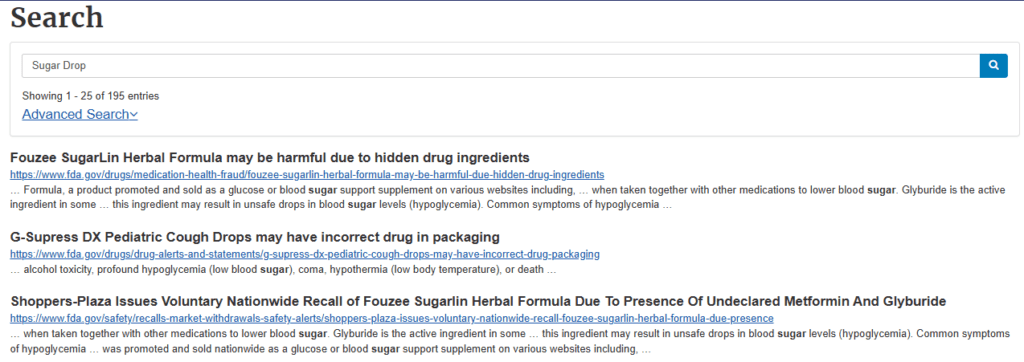Open G-Supress DX Pediatric Cough Drops title

255,237
